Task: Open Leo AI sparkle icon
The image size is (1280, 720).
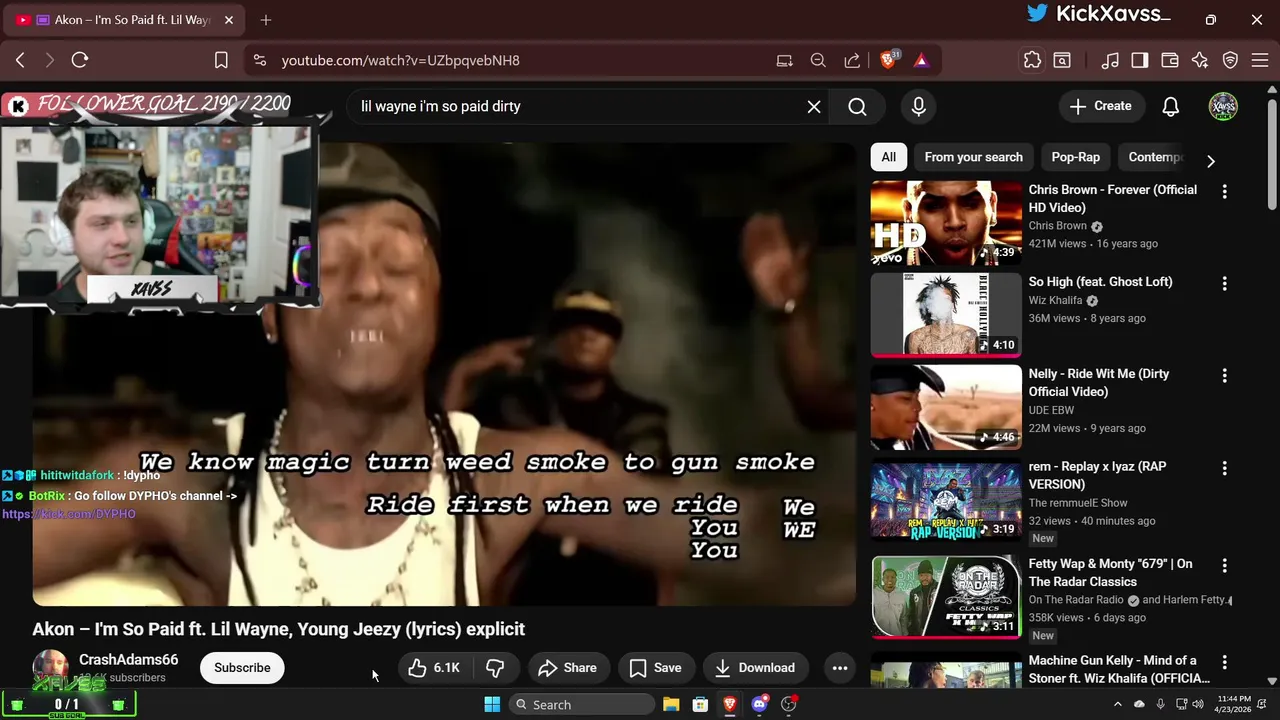Action: point(1200,60)
